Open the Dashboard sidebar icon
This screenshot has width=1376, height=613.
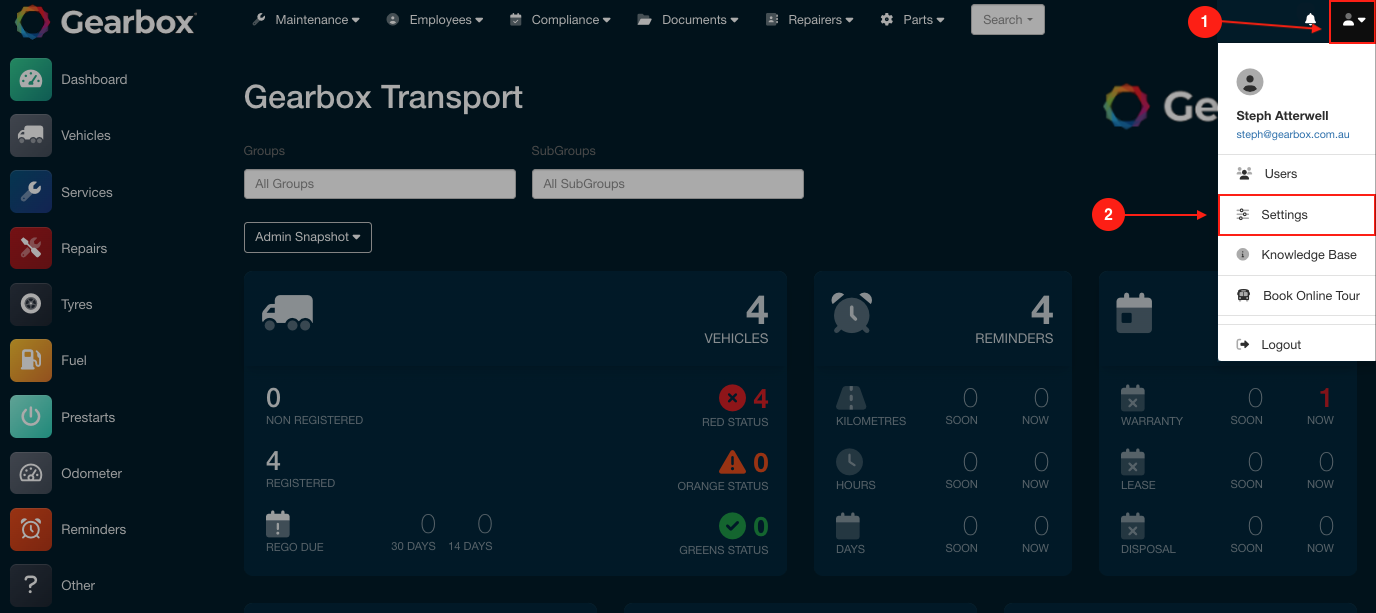click(x=31, y=80)
